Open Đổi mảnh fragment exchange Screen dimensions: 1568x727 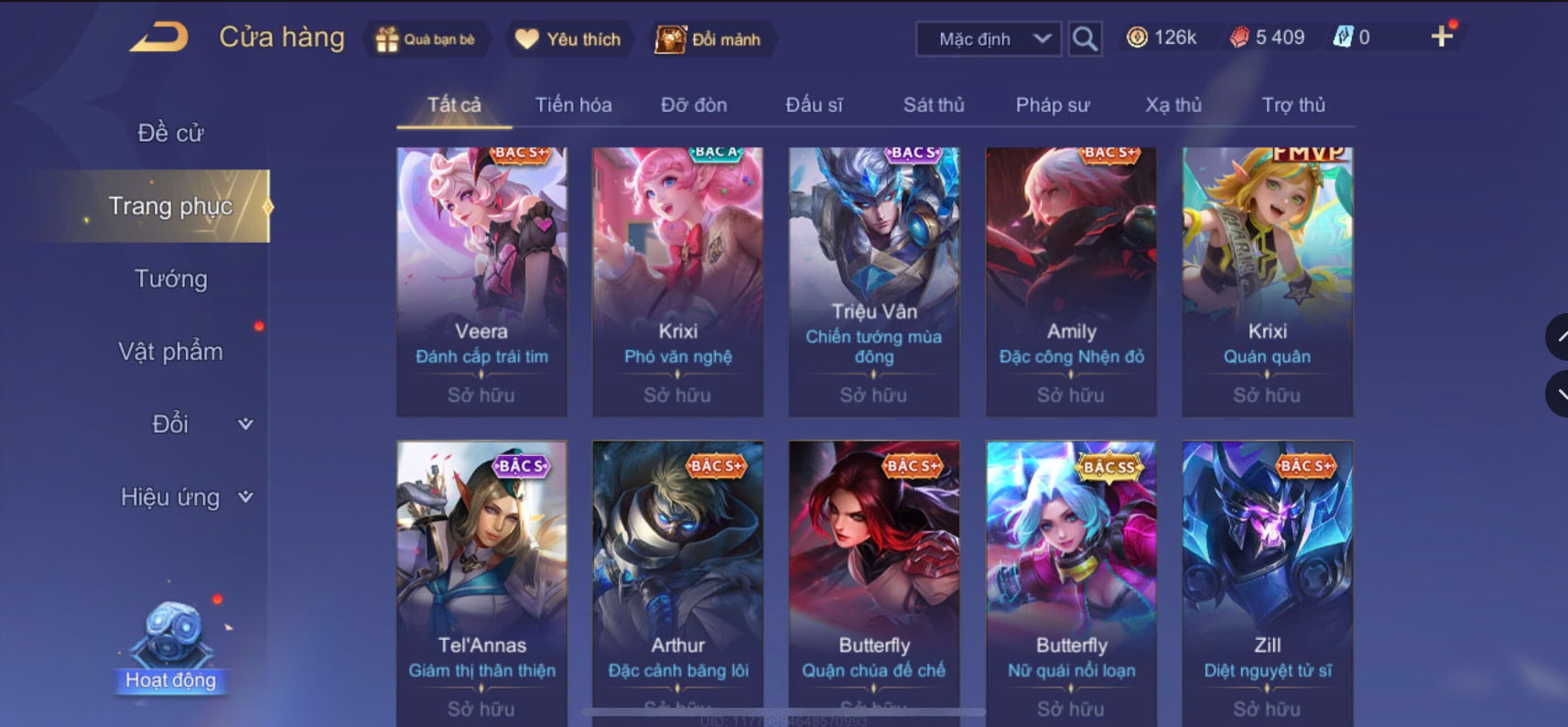[x=670, y=39]
